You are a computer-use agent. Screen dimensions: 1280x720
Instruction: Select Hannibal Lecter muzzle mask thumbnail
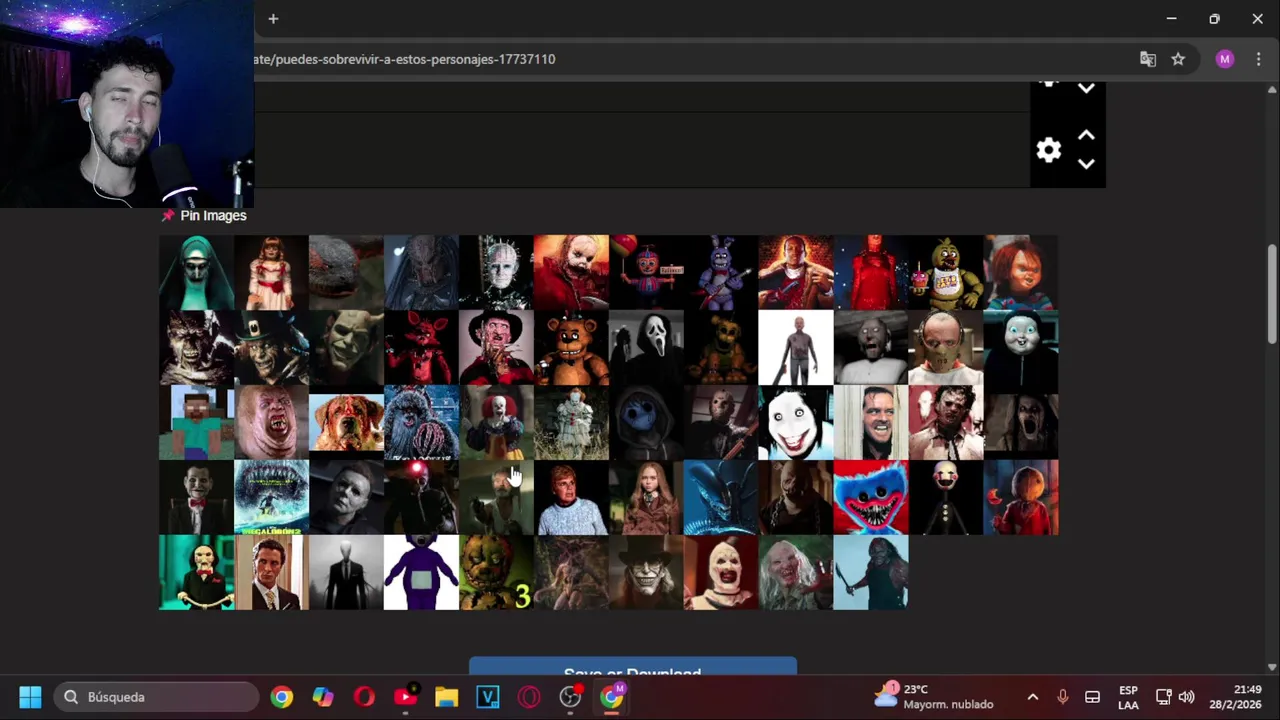946,347
